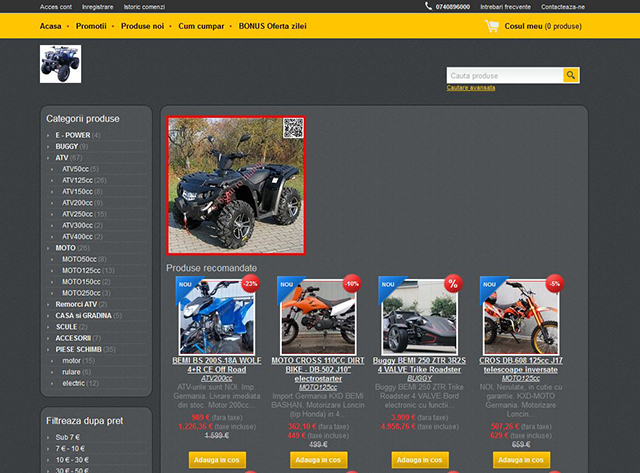
Task: Click the -23% discount badge
Action: 249,283
